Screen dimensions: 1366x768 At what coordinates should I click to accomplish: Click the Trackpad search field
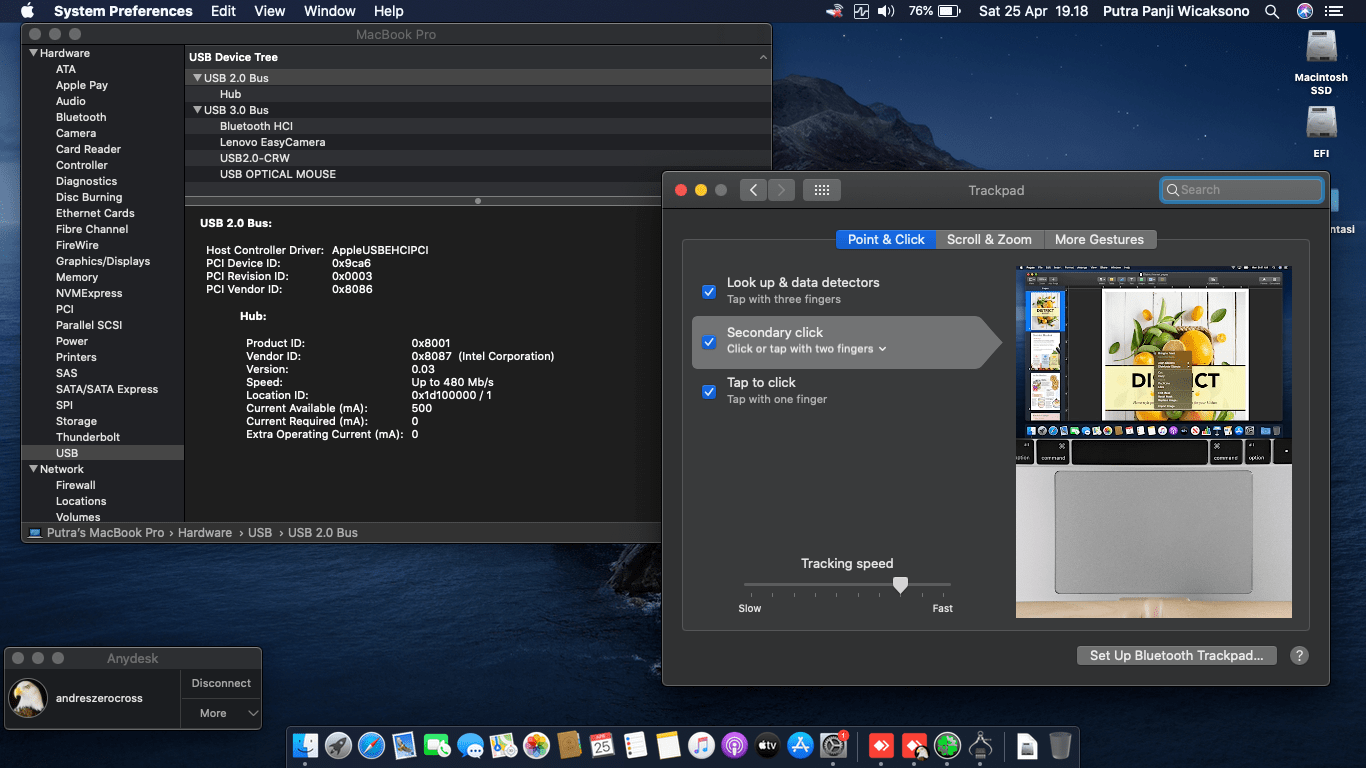point(1242,190)
